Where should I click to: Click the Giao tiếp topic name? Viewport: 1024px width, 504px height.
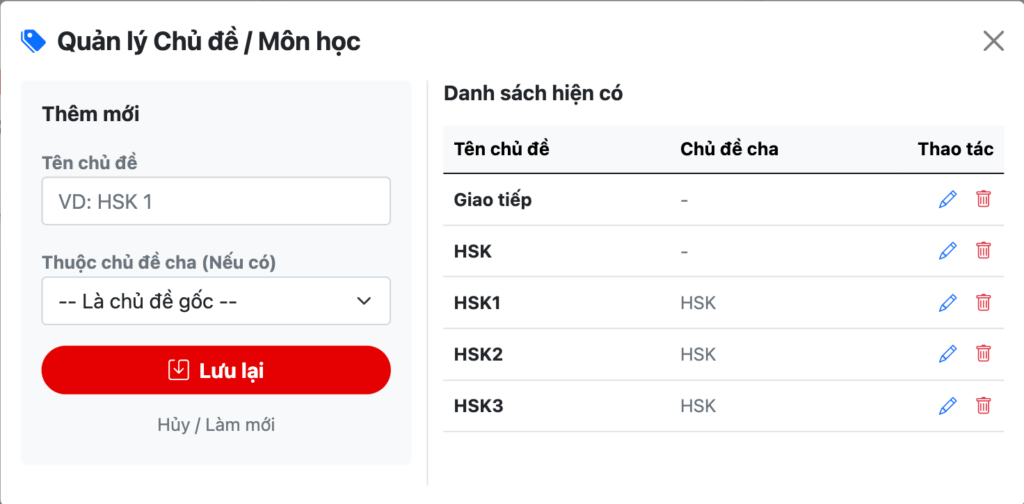(x=493, y=200)
